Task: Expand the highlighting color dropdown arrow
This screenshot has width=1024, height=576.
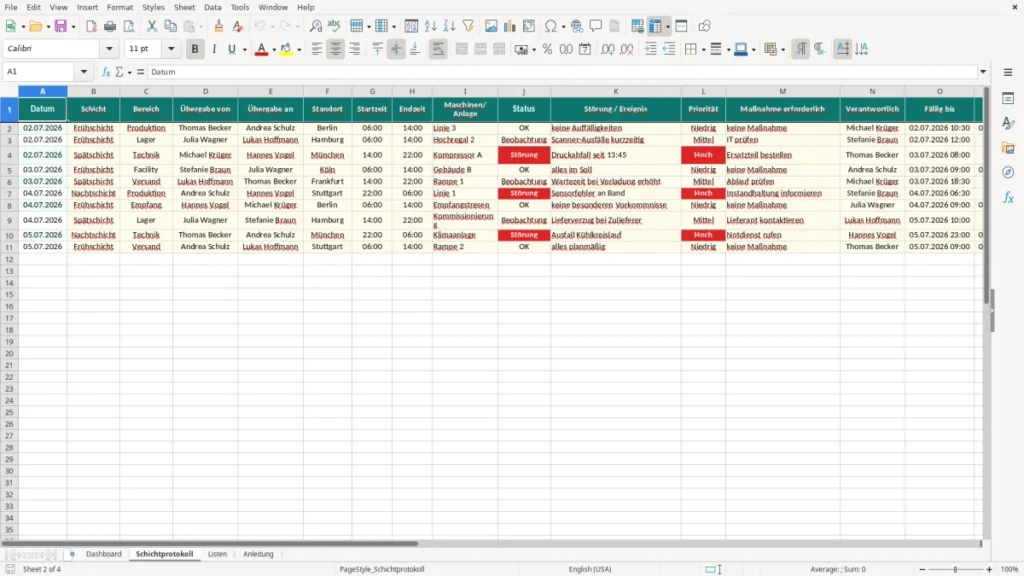Action: pos(299,50)
